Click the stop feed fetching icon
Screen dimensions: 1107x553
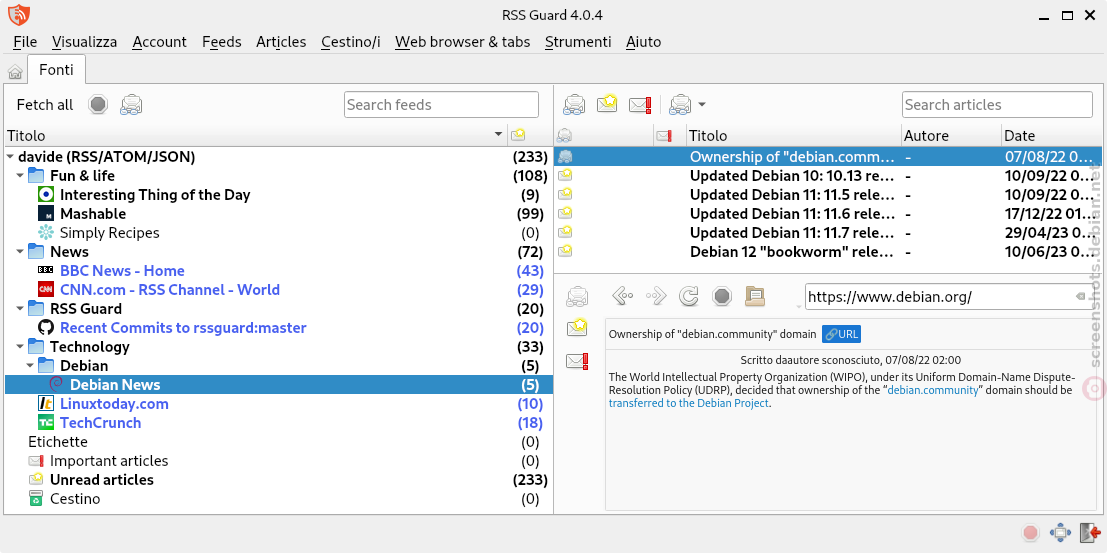click(98, 105)
